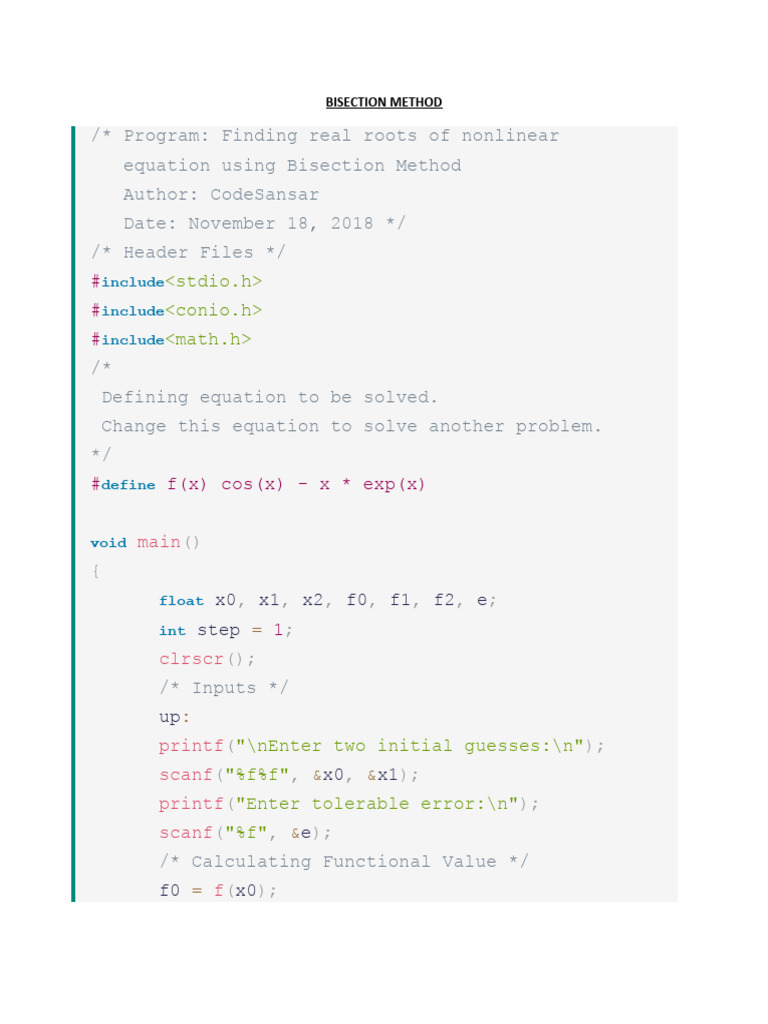Click the "Date: November 18, 2018" line
This screenshot has width=768, height=1024.
coord(264,224)
